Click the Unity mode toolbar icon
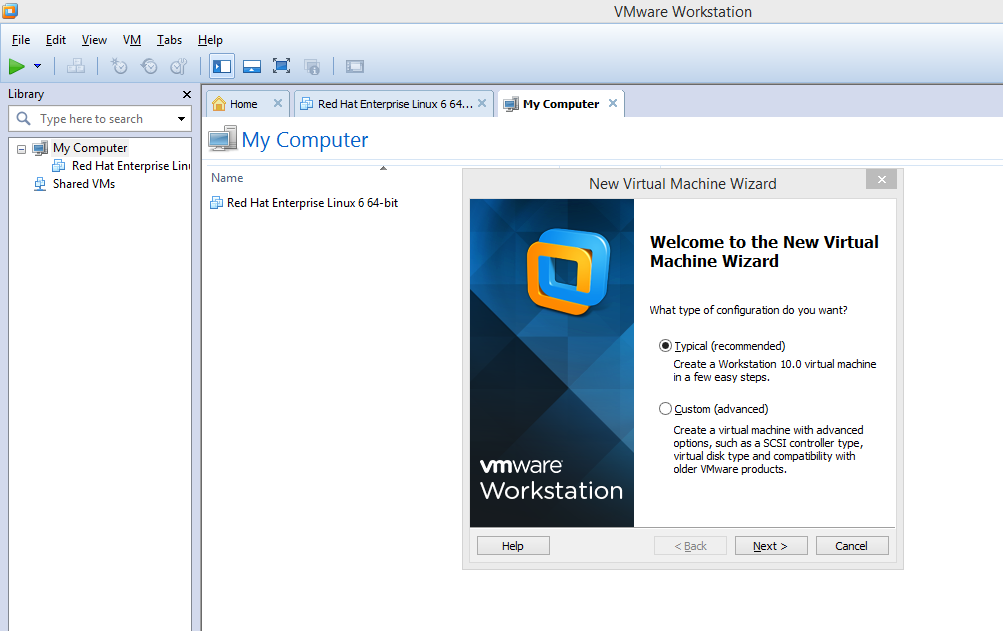This screenshot has width=1003, height=631. (312, 66)
